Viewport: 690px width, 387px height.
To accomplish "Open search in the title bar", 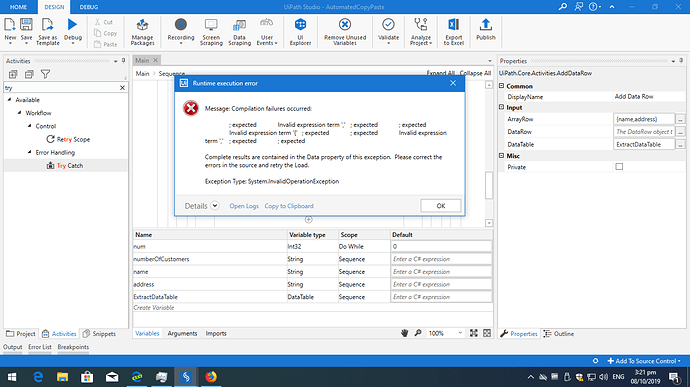I will coord(562,7).
